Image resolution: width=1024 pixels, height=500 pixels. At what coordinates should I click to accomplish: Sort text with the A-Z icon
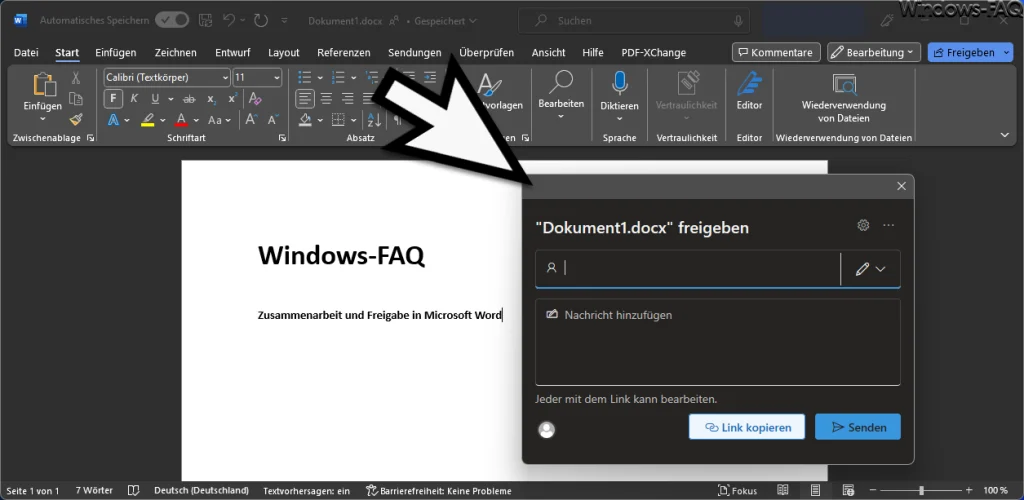(x=374, y=120)
